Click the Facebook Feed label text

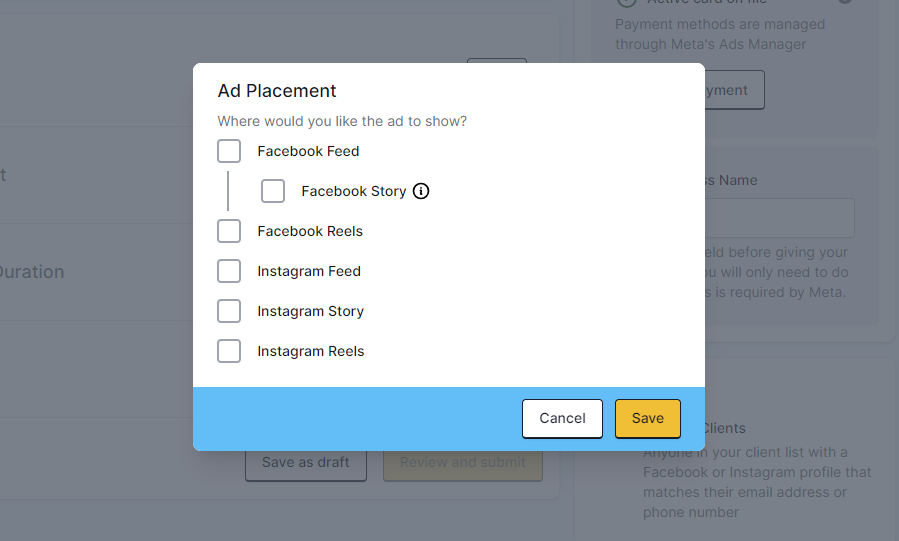click(308, 151)
